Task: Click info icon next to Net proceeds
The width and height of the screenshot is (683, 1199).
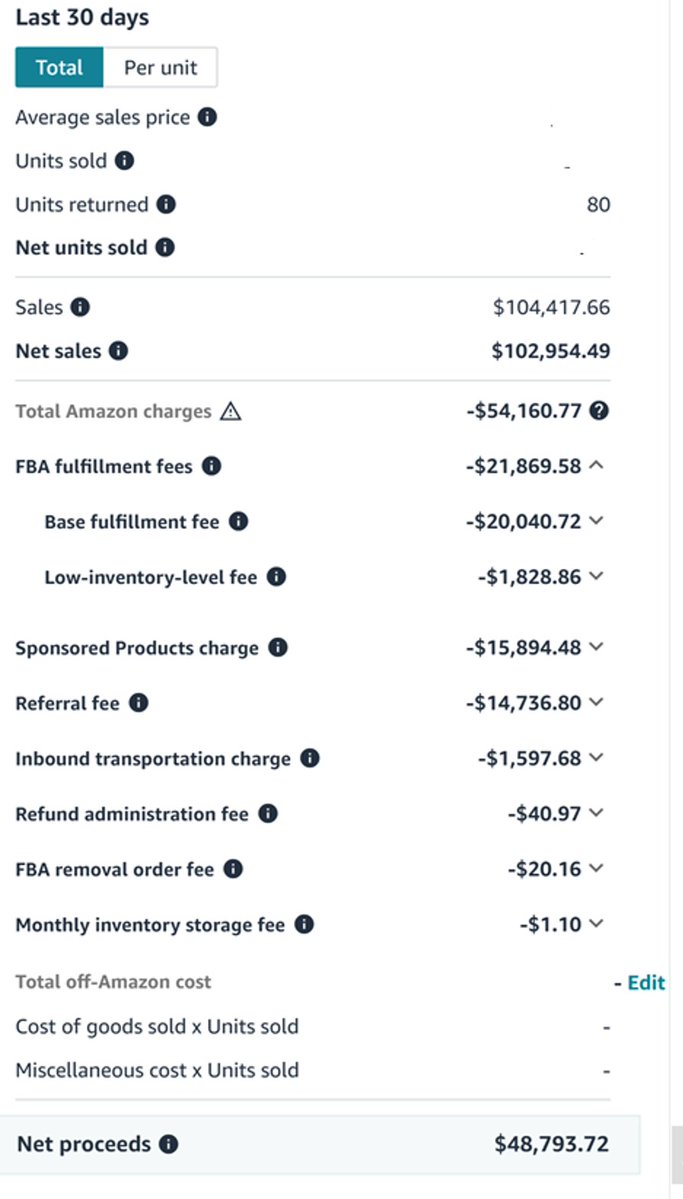Action: click(169, 1144)
